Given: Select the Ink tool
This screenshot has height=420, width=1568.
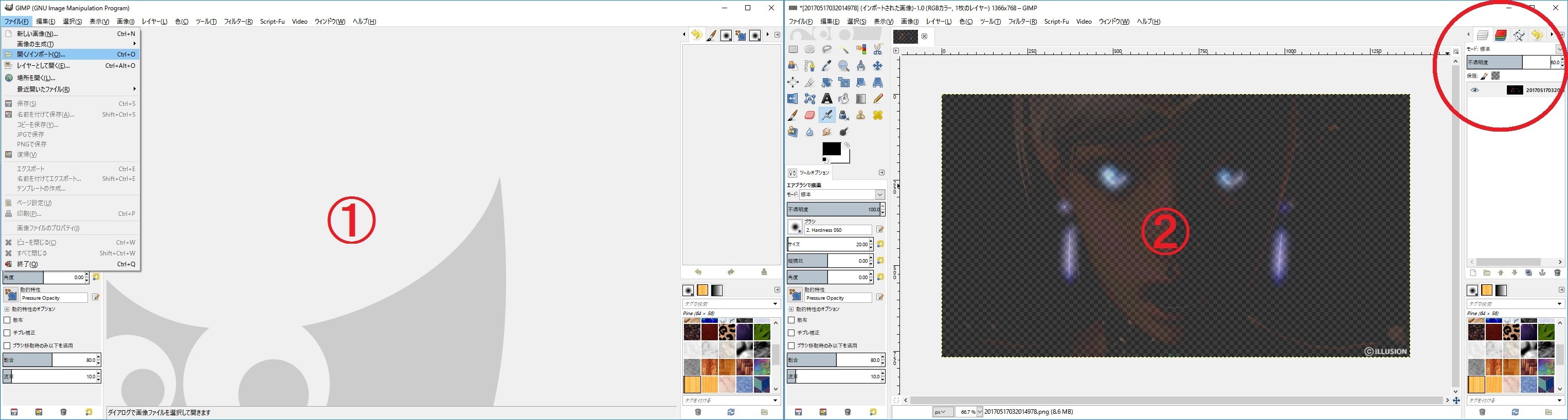Looking at the screenshot, I should click(x=843, y=115).
